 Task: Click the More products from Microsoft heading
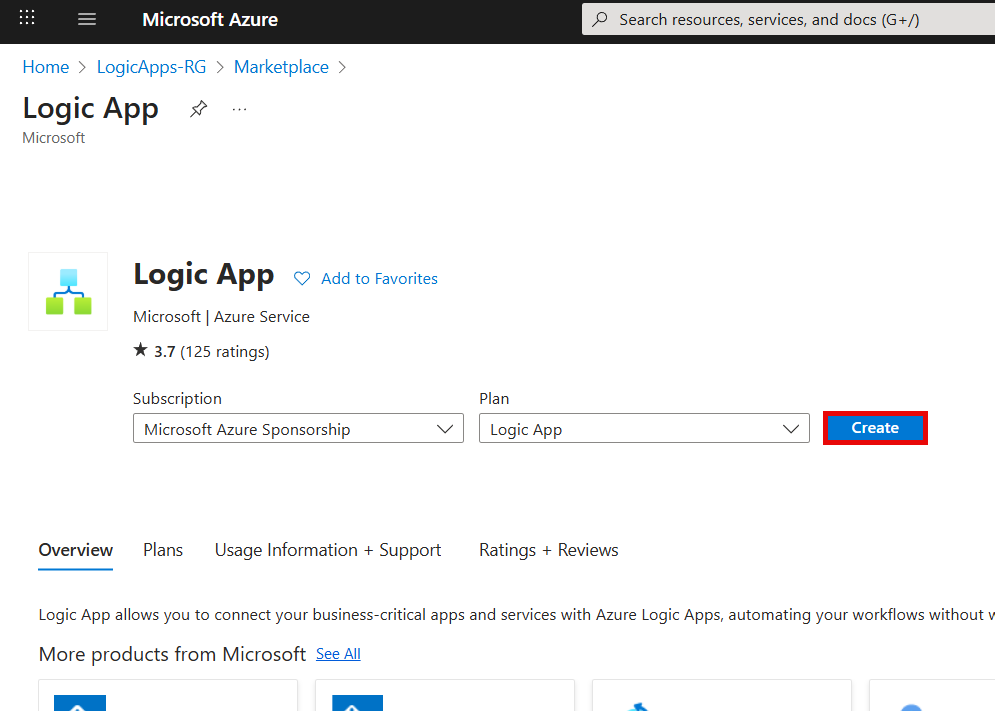point(172,654)
